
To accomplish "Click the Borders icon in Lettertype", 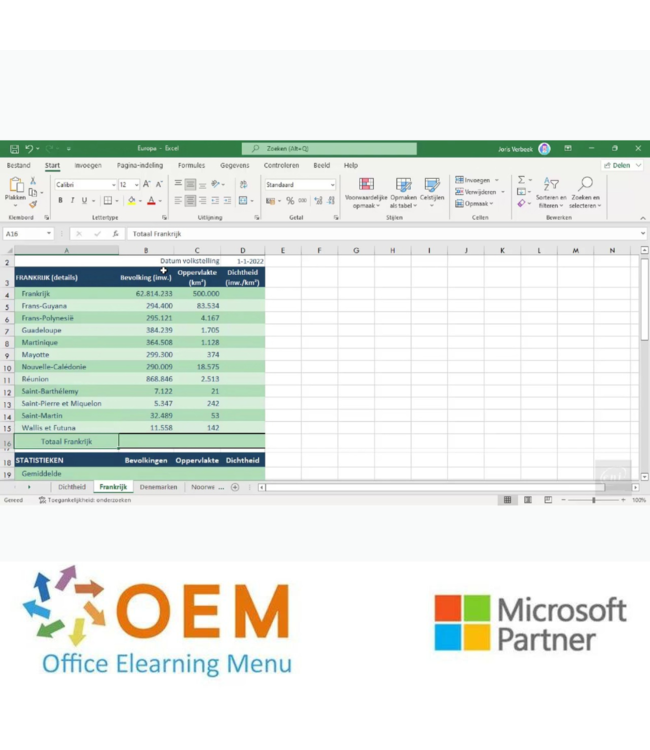I will coord(108,200).
